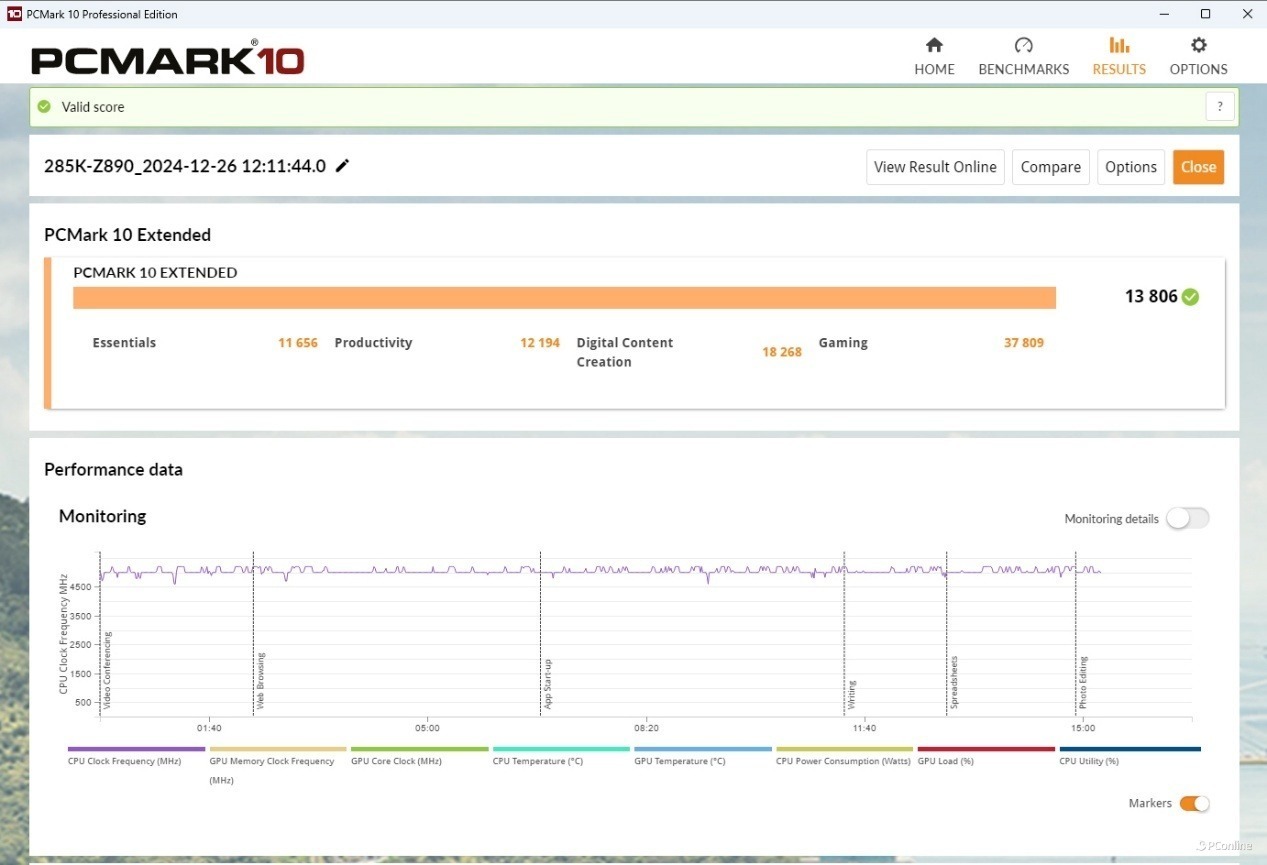The image size is (1267, 865).
Task: Click the question mark help icon
Action: [1219, 107]
